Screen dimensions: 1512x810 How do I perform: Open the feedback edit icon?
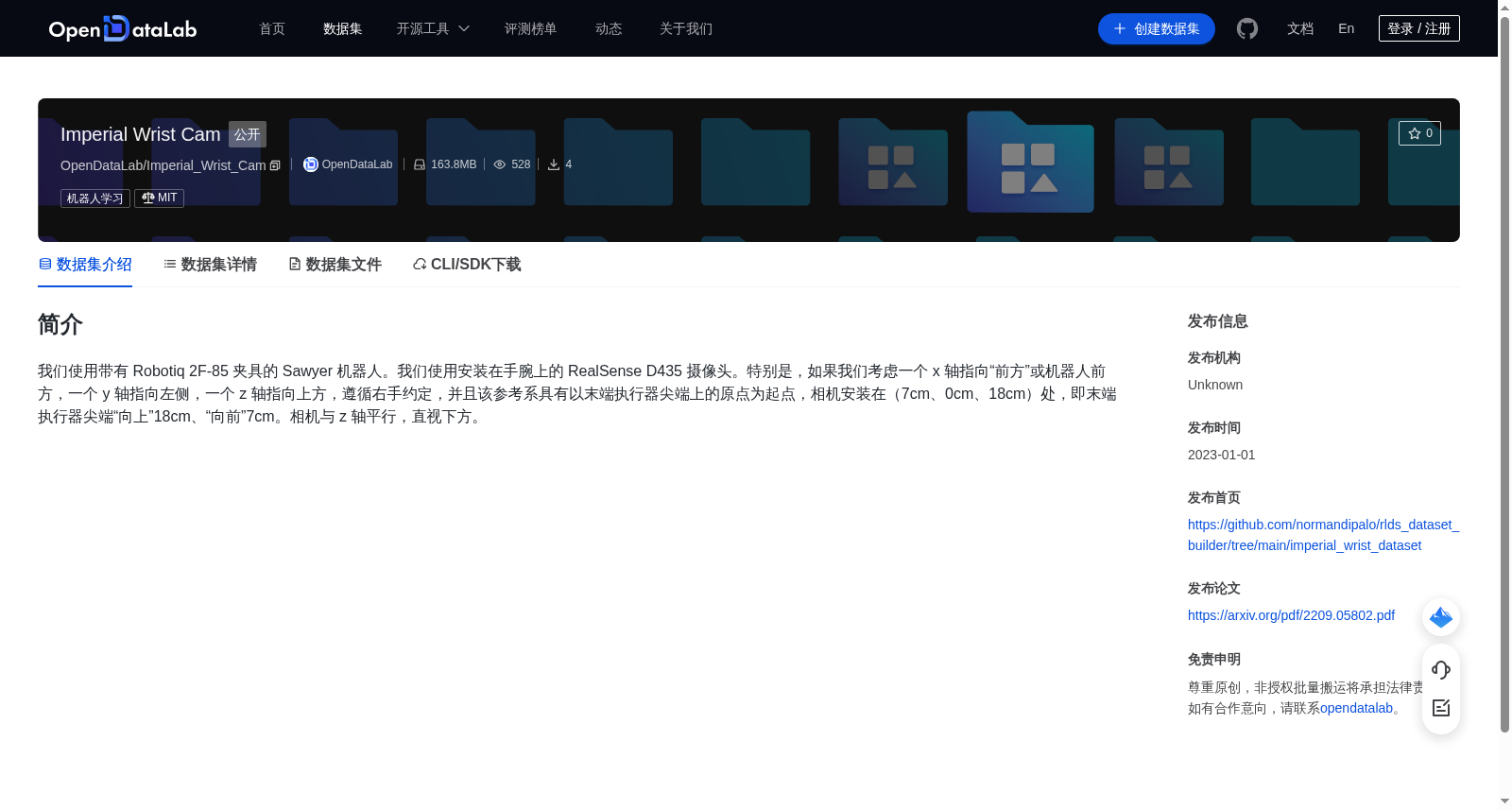click(1441, 708)
